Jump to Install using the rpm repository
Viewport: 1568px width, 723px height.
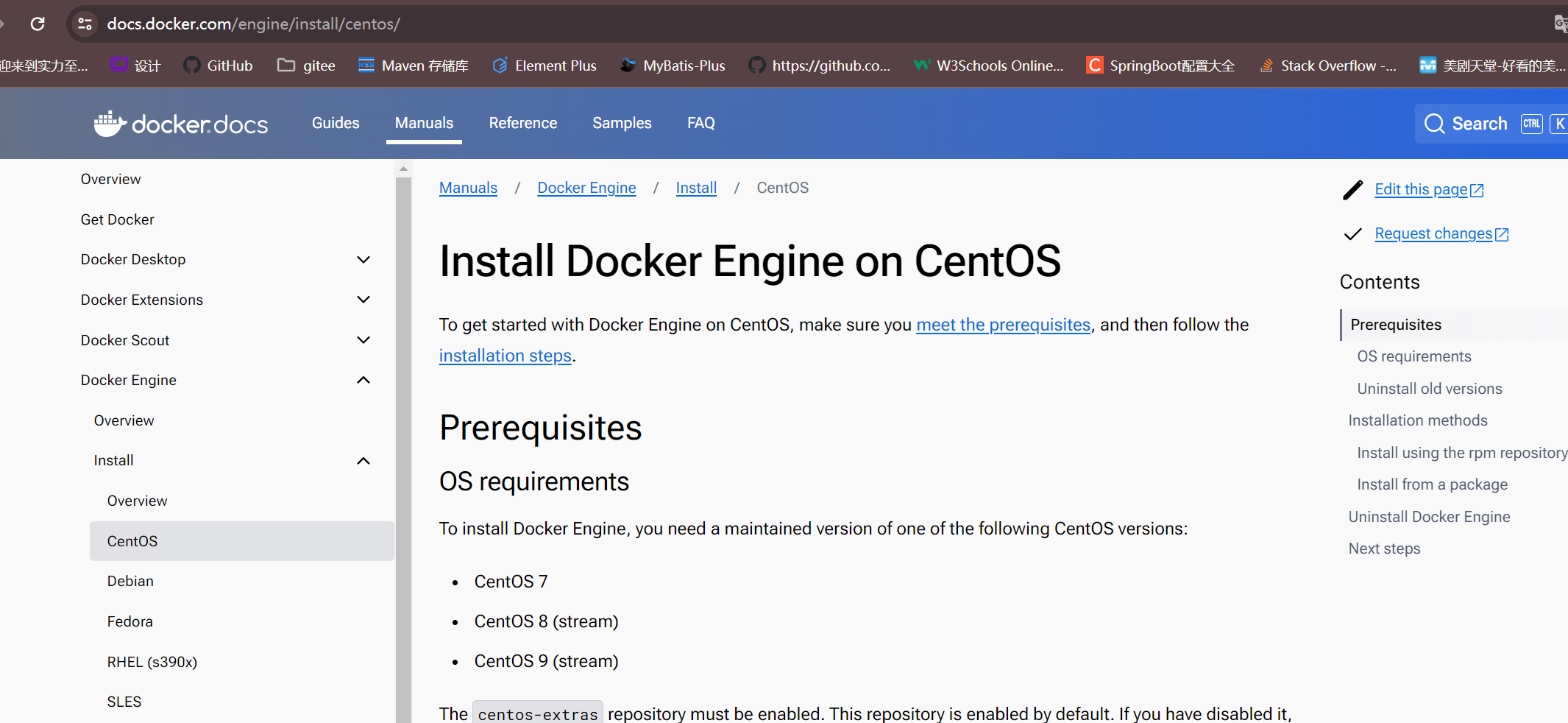[x=1462, y=453]
